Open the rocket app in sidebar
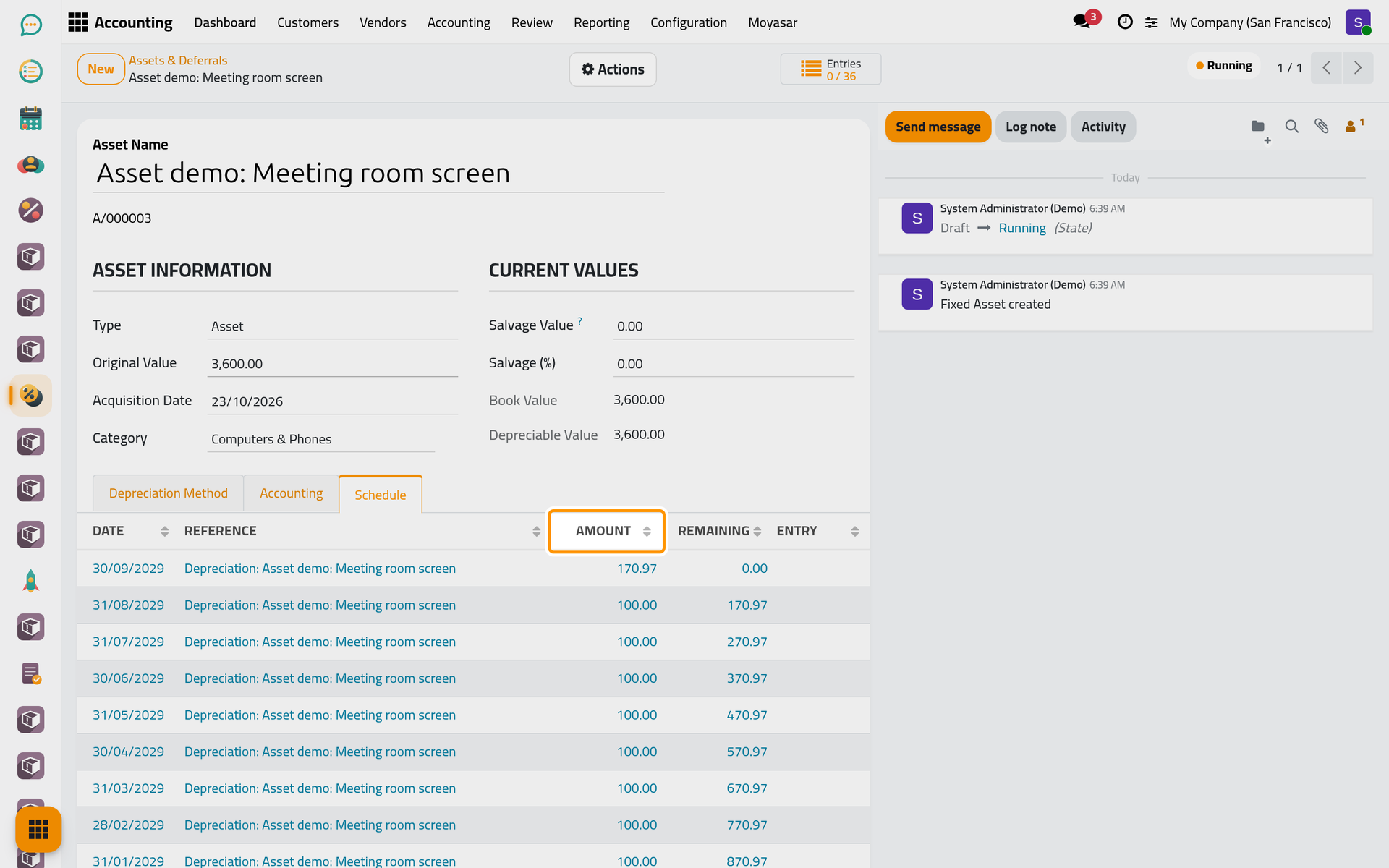Viewport: 1389px width, 868px height. [30, 581]
